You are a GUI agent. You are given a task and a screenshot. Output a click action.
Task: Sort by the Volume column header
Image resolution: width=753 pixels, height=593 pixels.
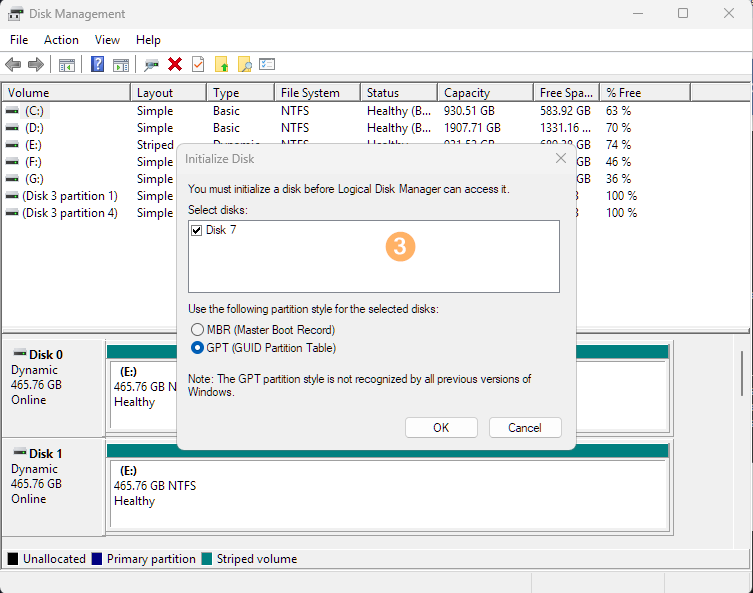(x=66, y=93)
